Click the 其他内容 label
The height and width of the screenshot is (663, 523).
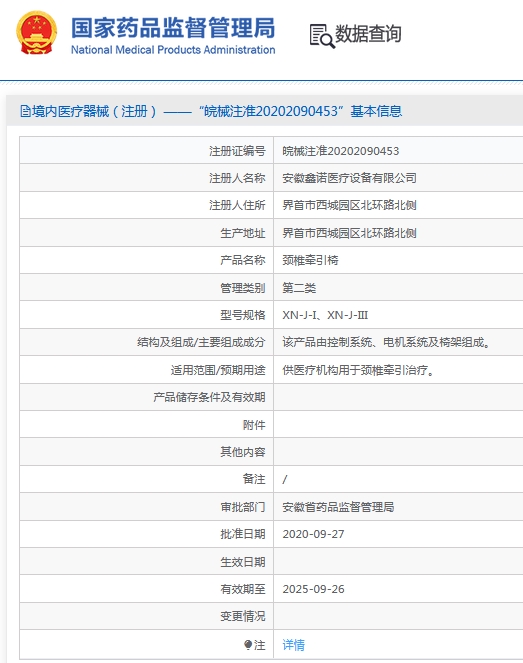[243, 452]
